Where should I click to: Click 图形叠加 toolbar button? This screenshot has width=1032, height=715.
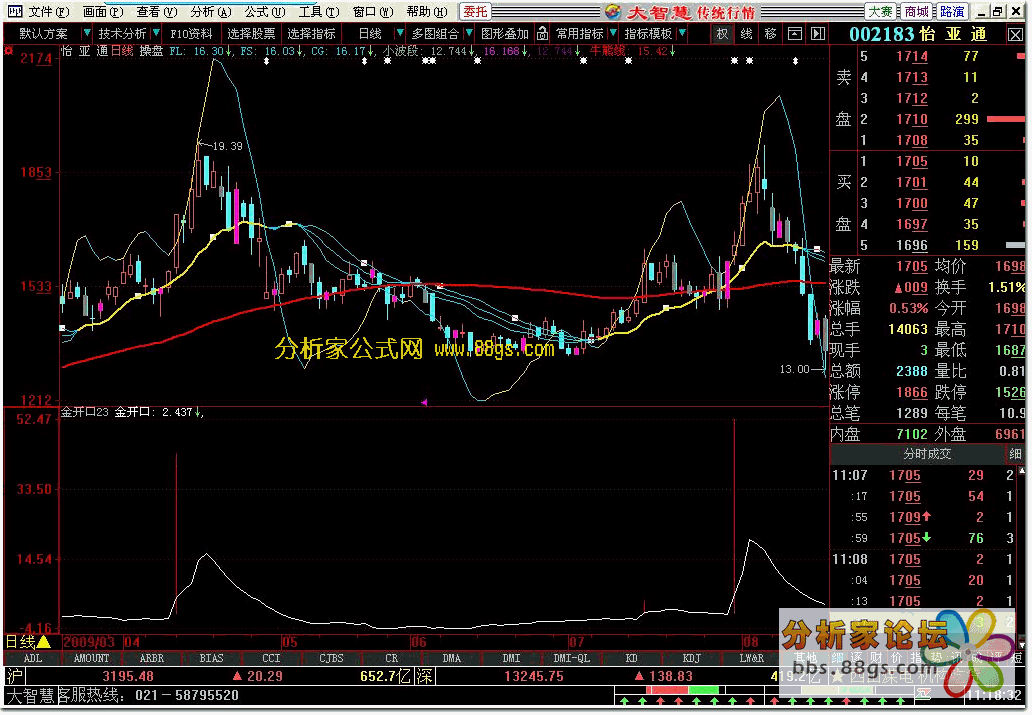coord(505,34)
